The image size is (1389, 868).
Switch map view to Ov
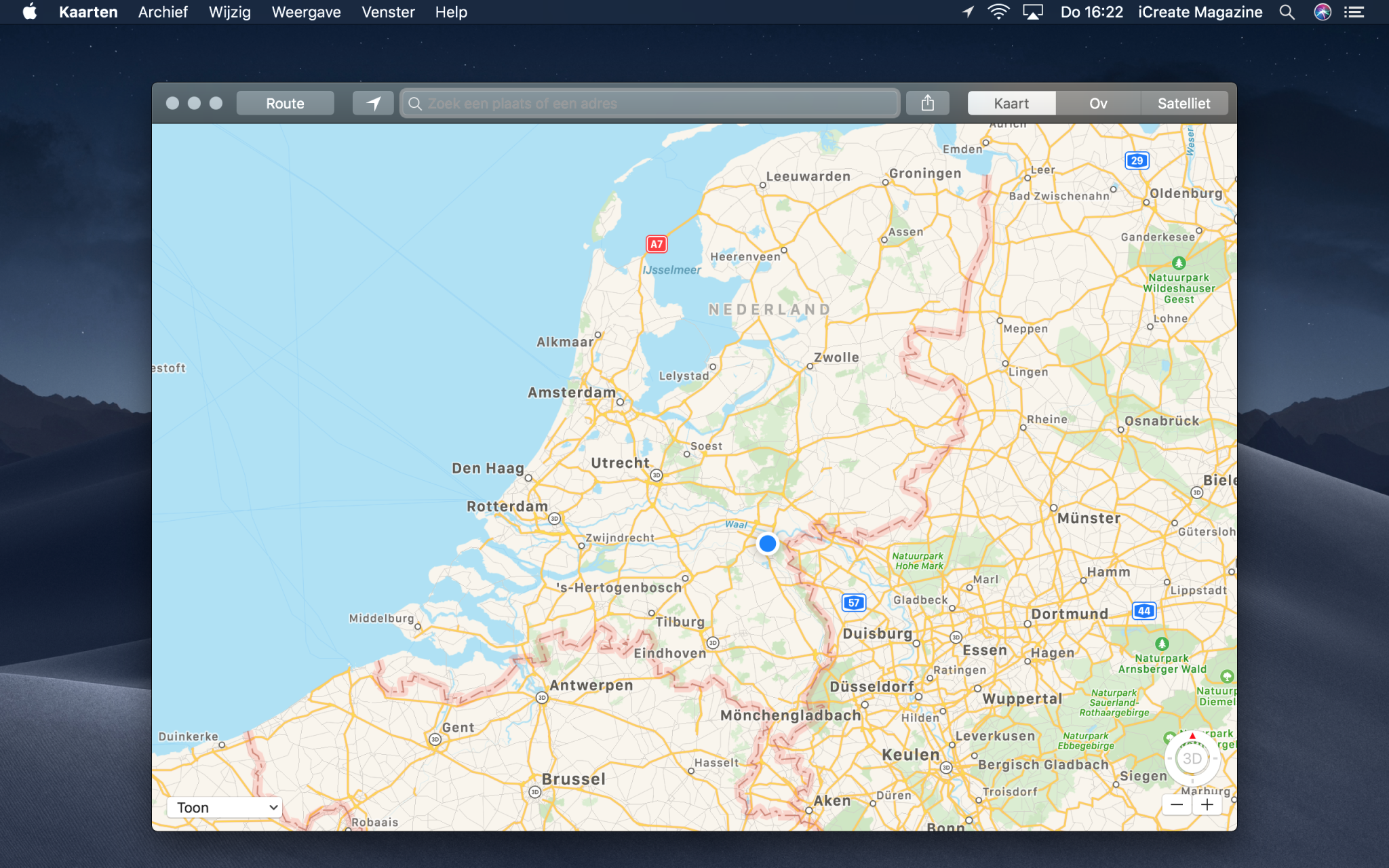(x=1098, y=103)
